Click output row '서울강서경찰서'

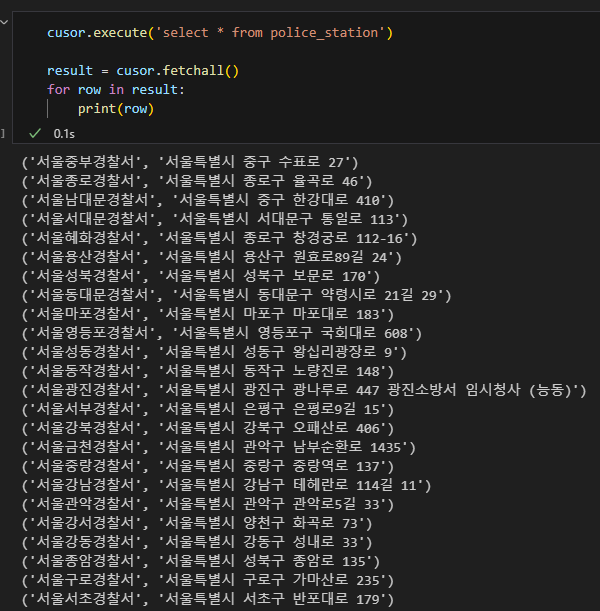pyautogui.click(x=197, y=523)
